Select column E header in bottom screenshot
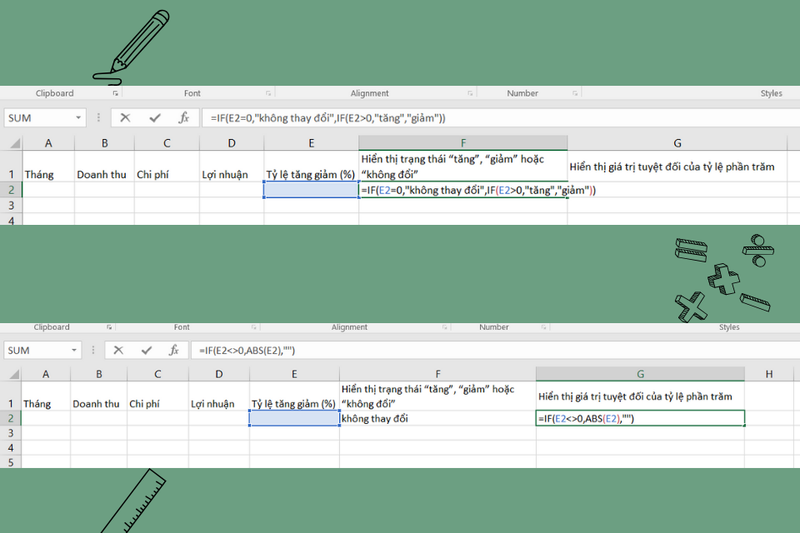 (294, 374)
